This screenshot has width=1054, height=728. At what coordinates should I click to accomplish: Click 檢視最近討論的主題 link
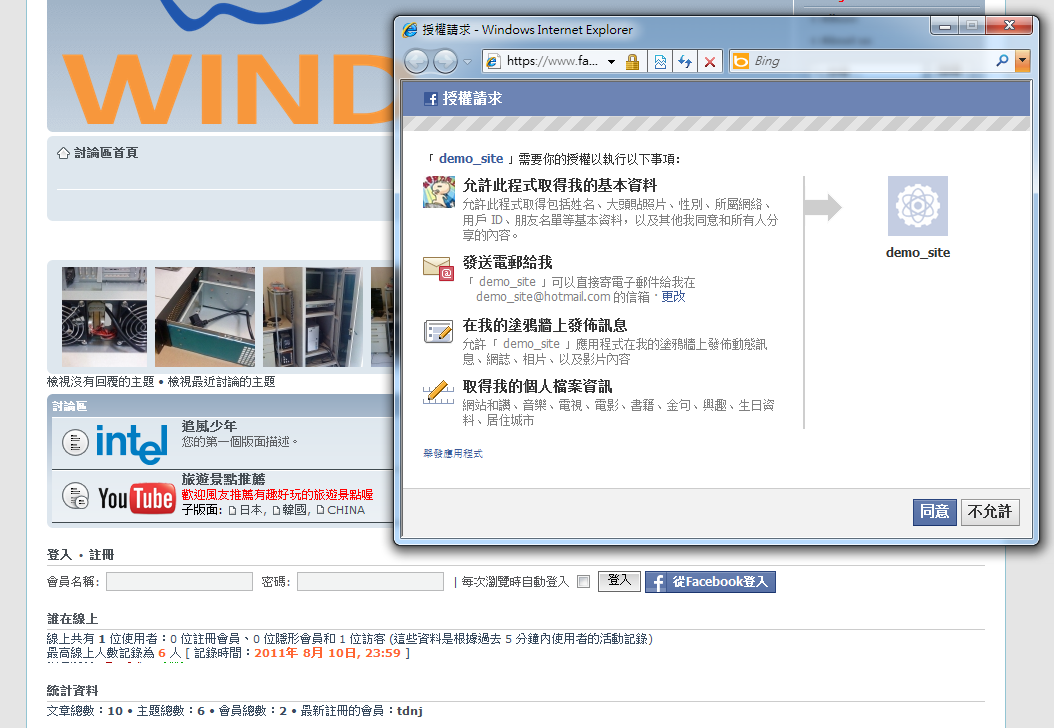[x=221, y=382]
